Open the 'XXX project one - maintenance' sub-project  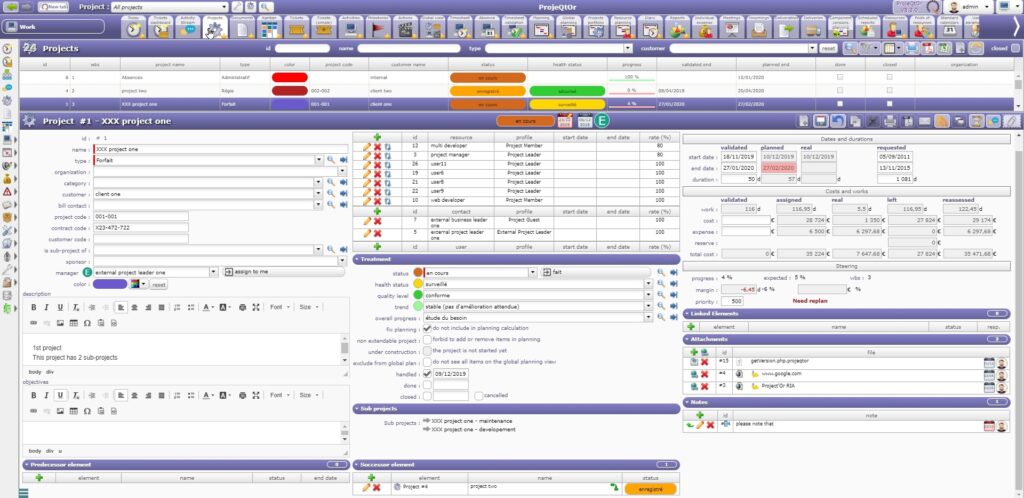[x=472, y=421]
